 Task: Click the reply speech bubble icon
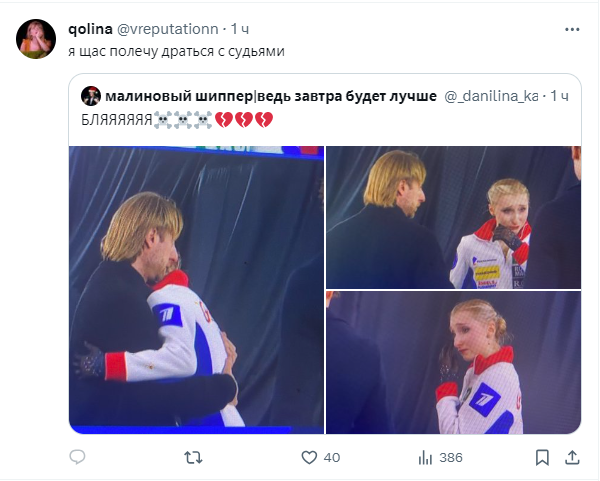coord(78,457)
